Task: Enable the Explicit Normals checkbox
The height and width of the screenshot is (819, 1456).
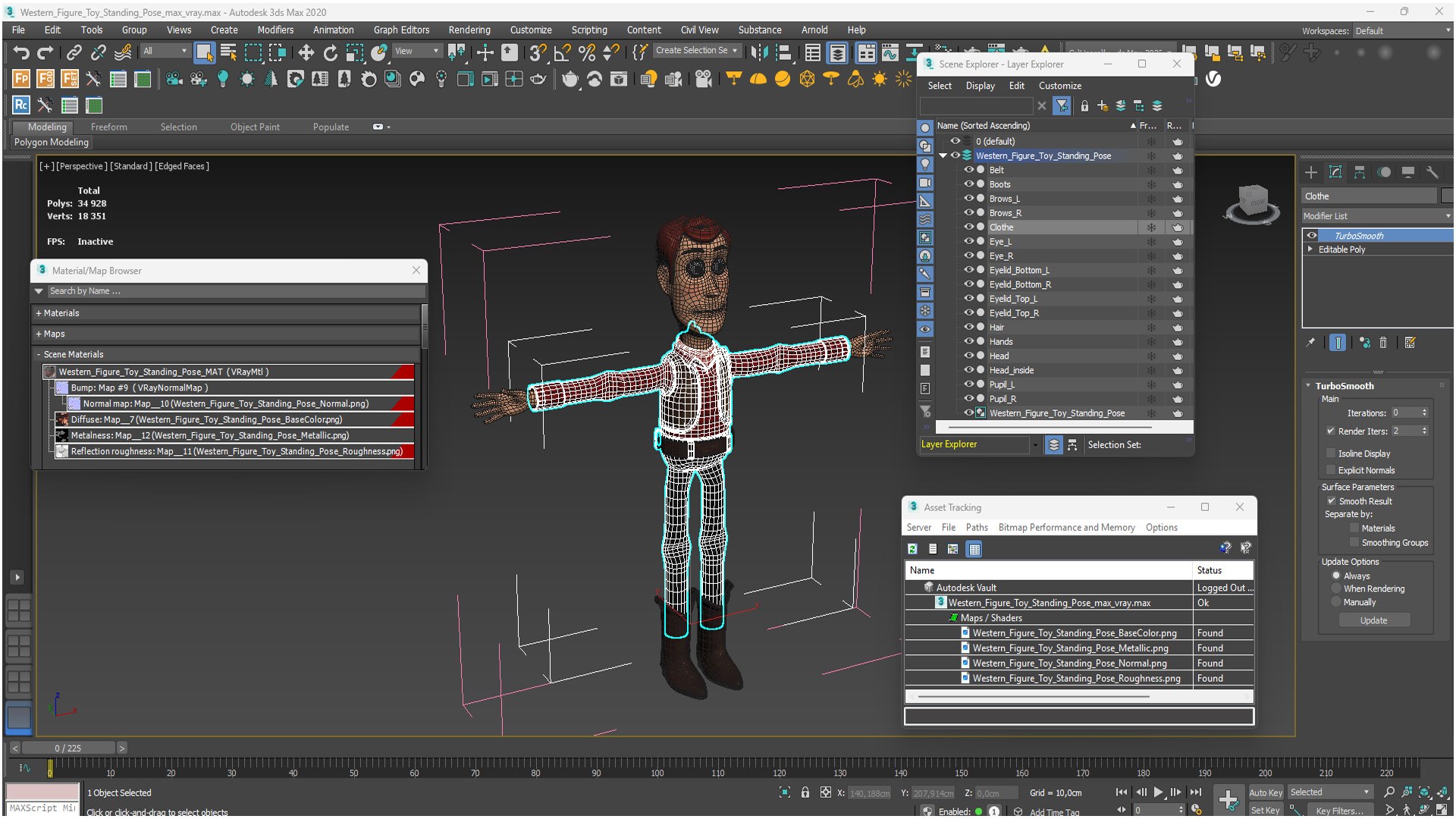Action: (x=1331, y=470)
